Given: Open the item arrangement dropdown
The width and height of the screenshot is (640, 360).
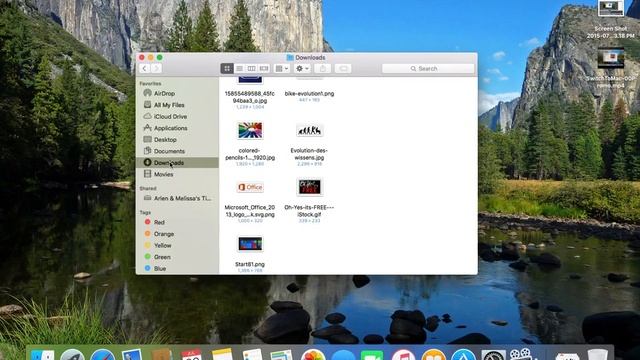Looking at the screenshot, I should pyautogui.click(x=282, y=69).
